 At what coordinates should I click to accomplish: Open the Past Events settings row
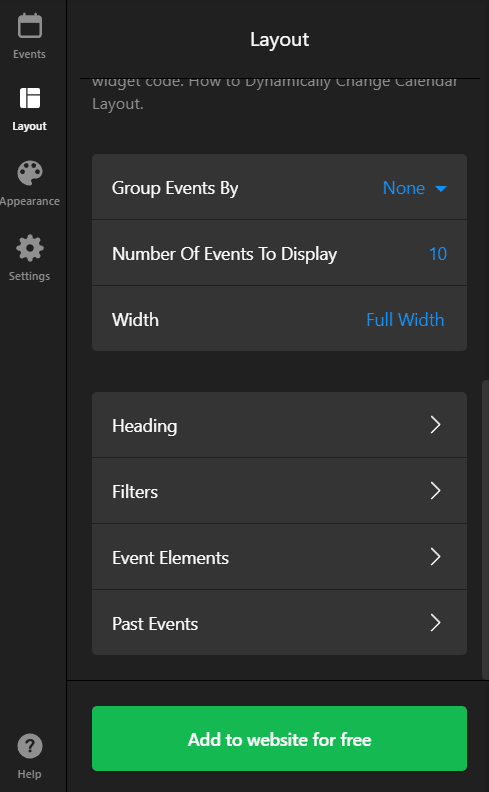click(279, 623)
